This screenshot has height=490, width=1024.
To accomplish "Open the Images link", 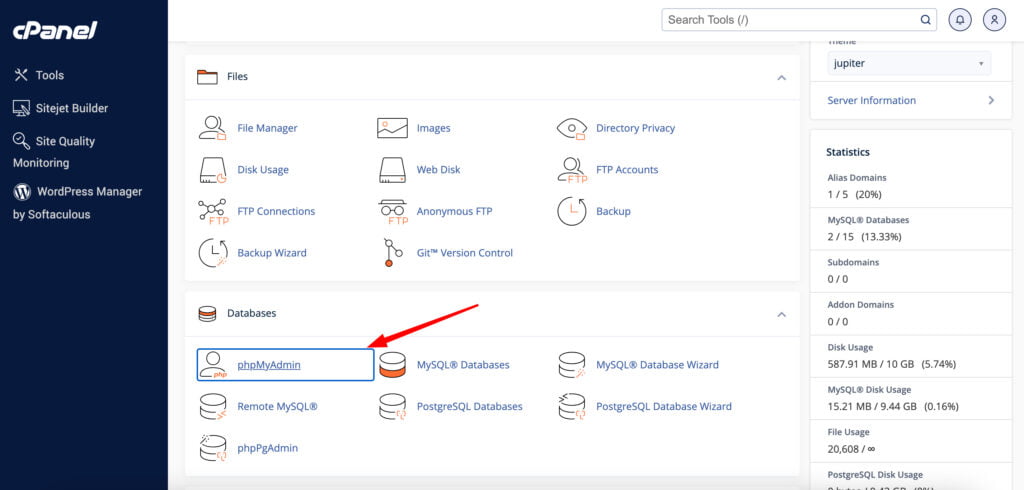I will (434, 128).
